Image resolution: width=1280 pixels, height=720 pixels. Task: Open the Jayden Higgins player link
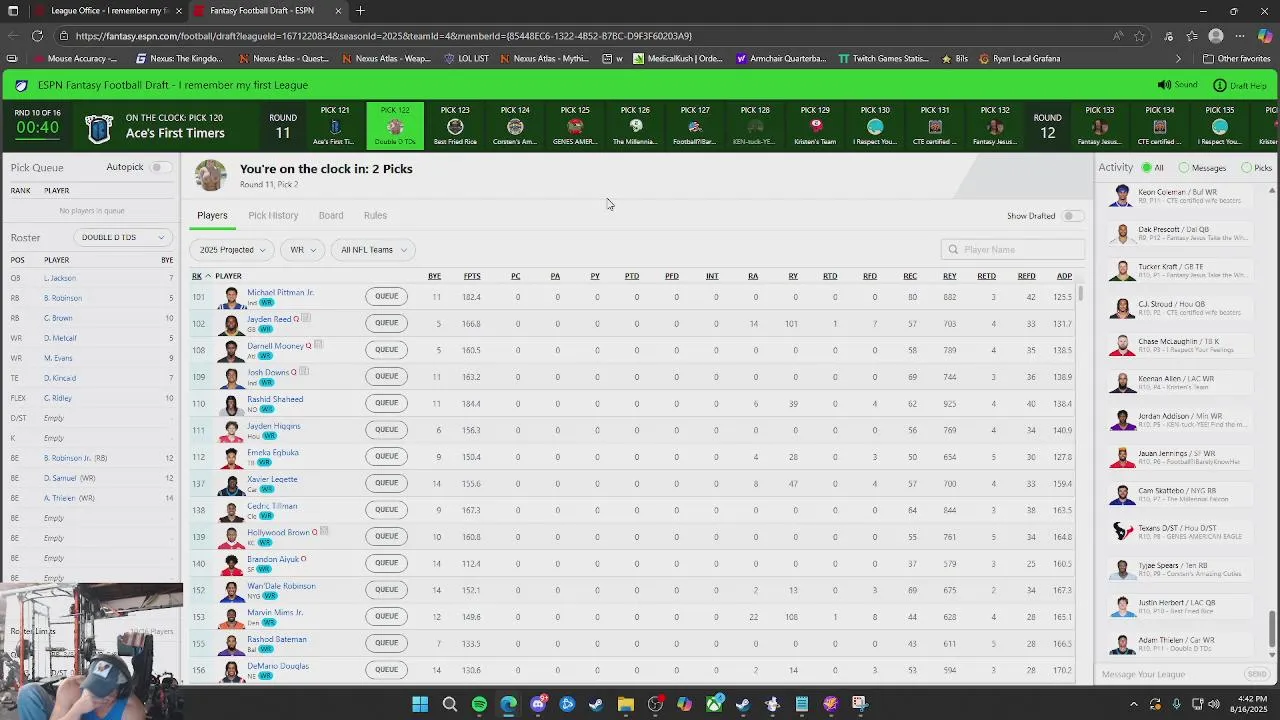(x=273, y=426)
